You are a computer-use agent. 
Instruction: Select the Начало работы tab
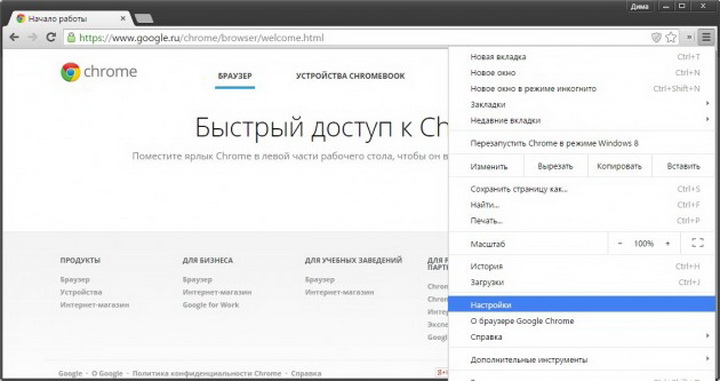pyautogui.click(x=71, y=19)
